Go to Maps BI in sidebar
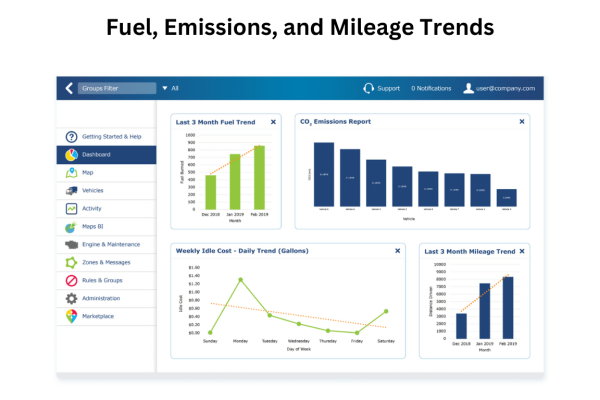Screen dimensions: 600x400 tap(96, 226)
